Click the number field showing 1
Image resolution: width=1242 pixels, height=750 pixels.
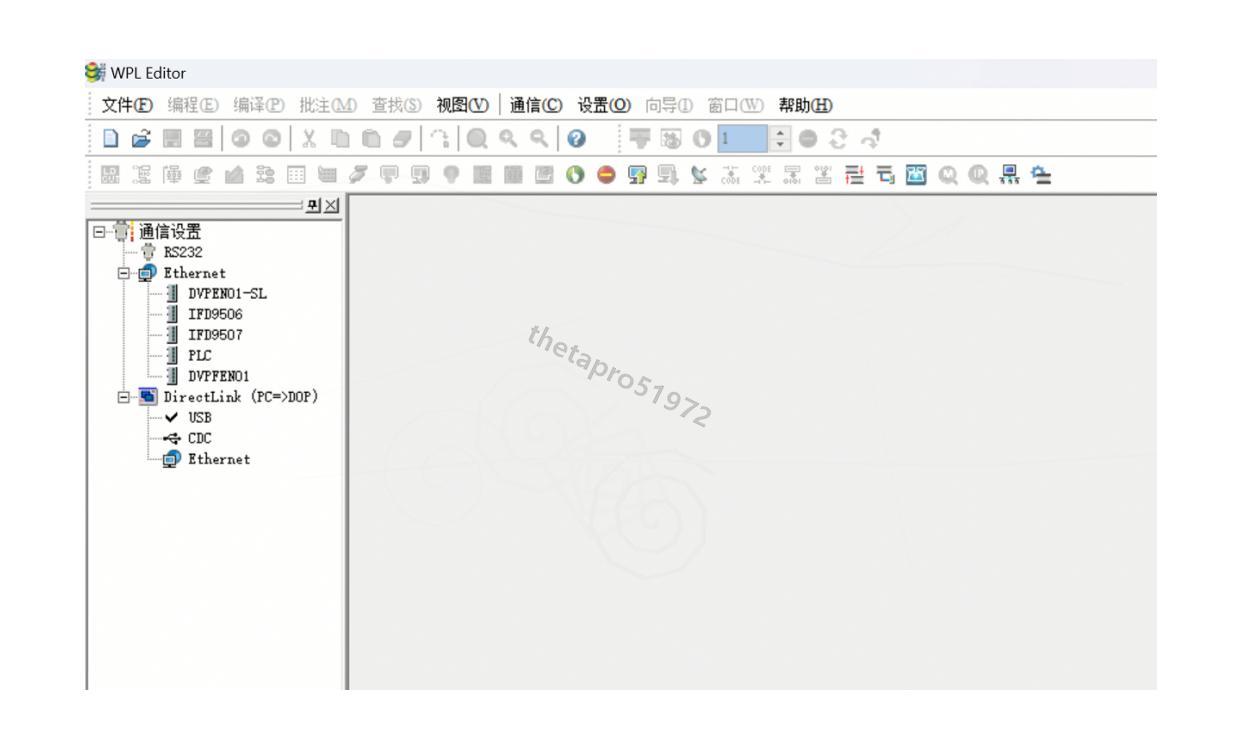coord(744,137)
